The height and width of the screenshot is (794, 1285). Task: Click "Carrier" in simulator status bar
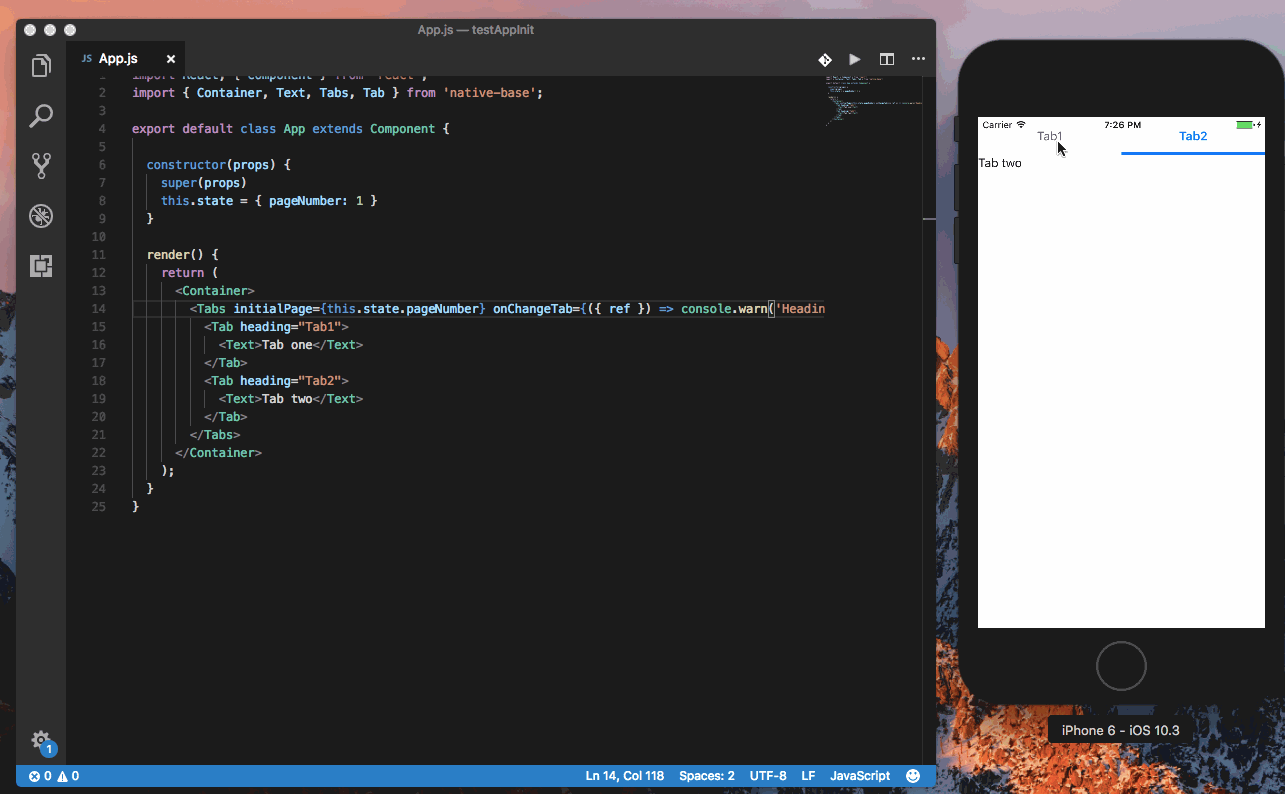[997, 125]
